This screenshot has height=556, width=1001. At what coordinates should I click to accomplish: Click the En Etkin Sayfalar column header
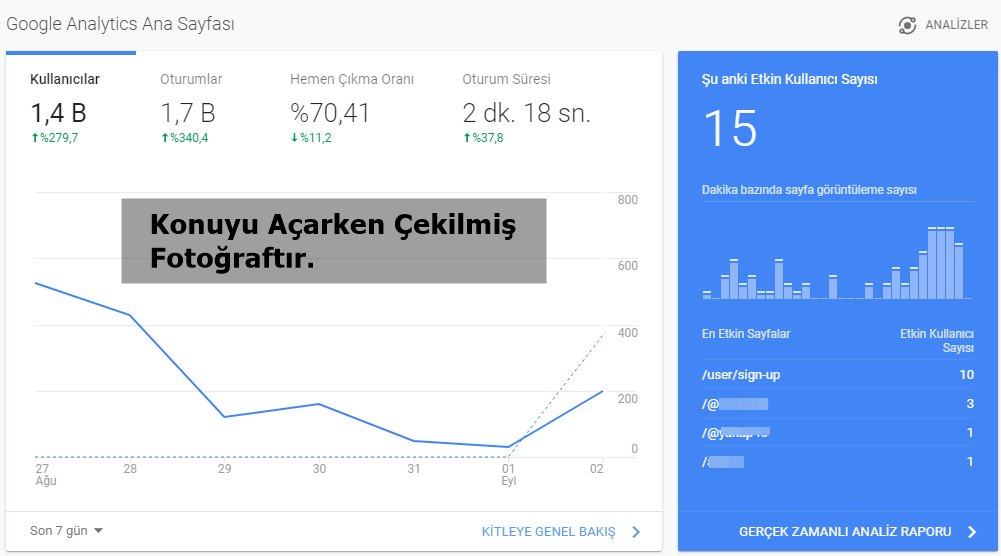(x=746, y=333)
